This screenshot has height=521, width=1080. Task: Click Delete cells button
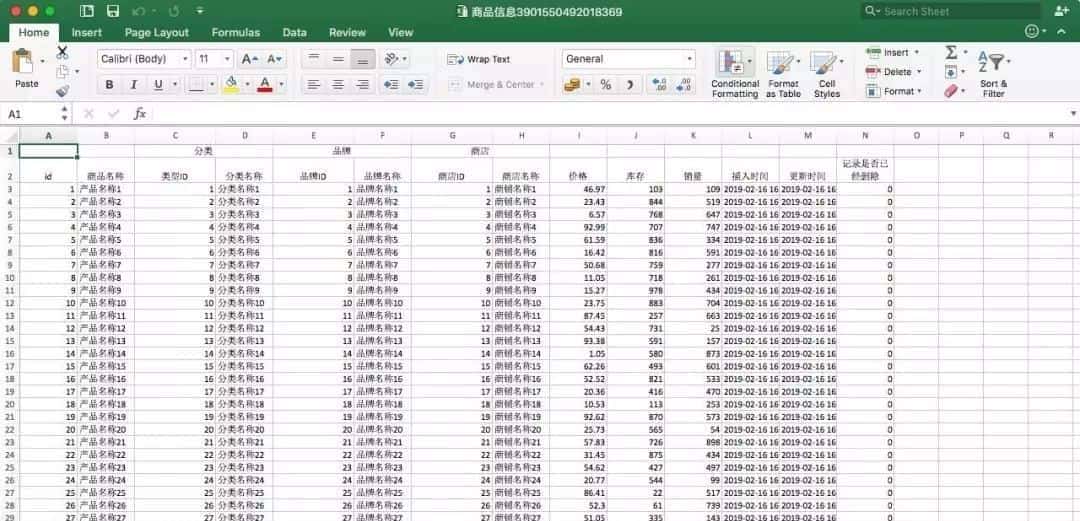[893, 72]
